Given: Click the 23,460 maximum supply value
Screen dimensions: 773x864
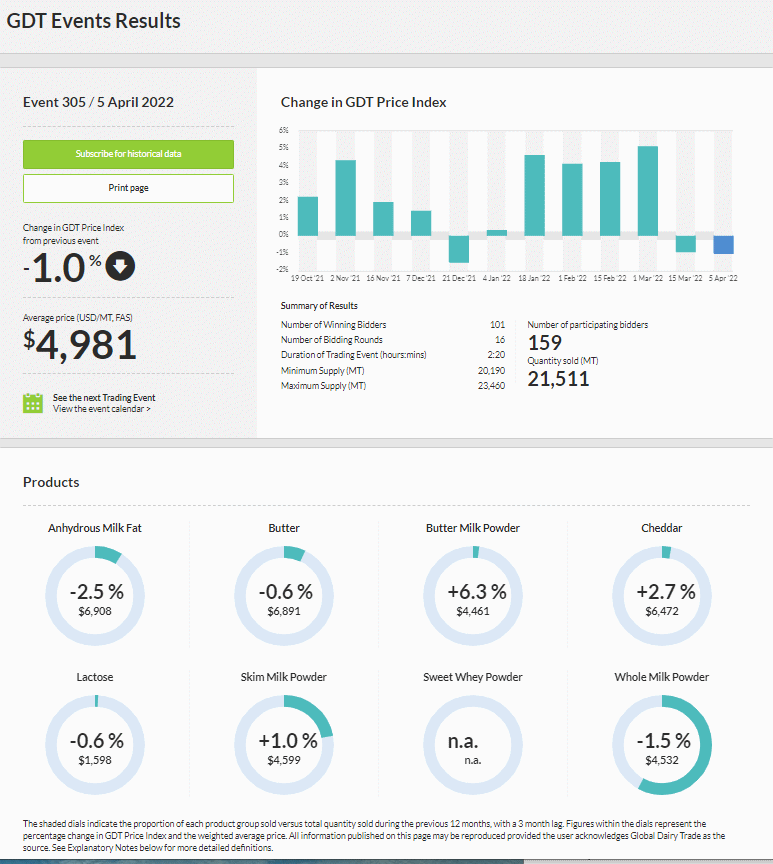Looking at the screenshot, I should [x=491, y=386].
